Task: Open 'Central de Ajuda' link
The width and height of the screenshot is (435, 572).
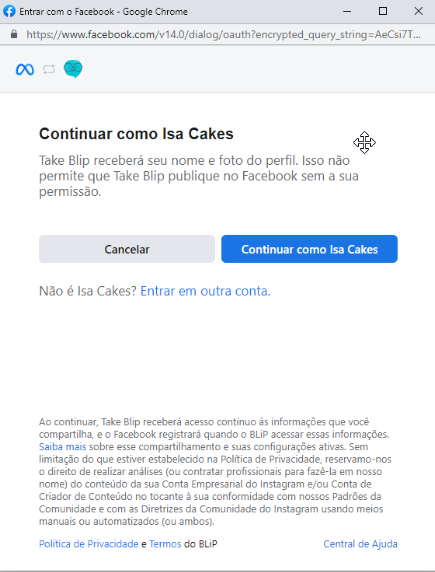Action: pos(361,544)
